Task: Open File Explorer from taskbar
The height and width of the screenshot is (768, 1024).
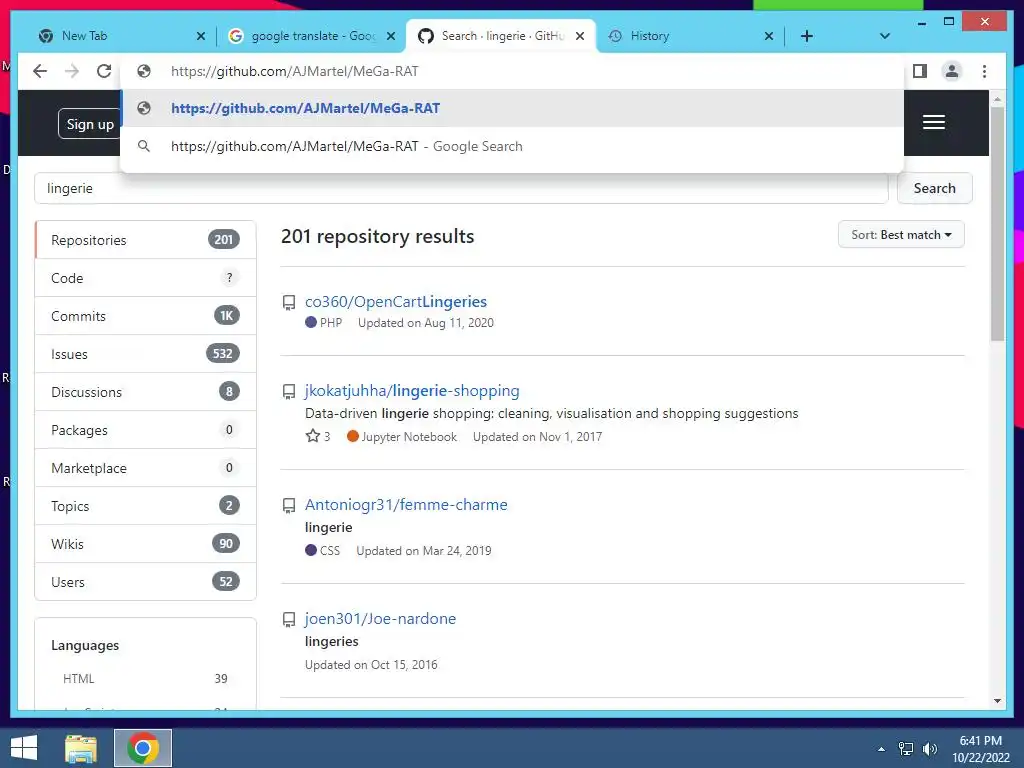Action: tap(81, 748)
